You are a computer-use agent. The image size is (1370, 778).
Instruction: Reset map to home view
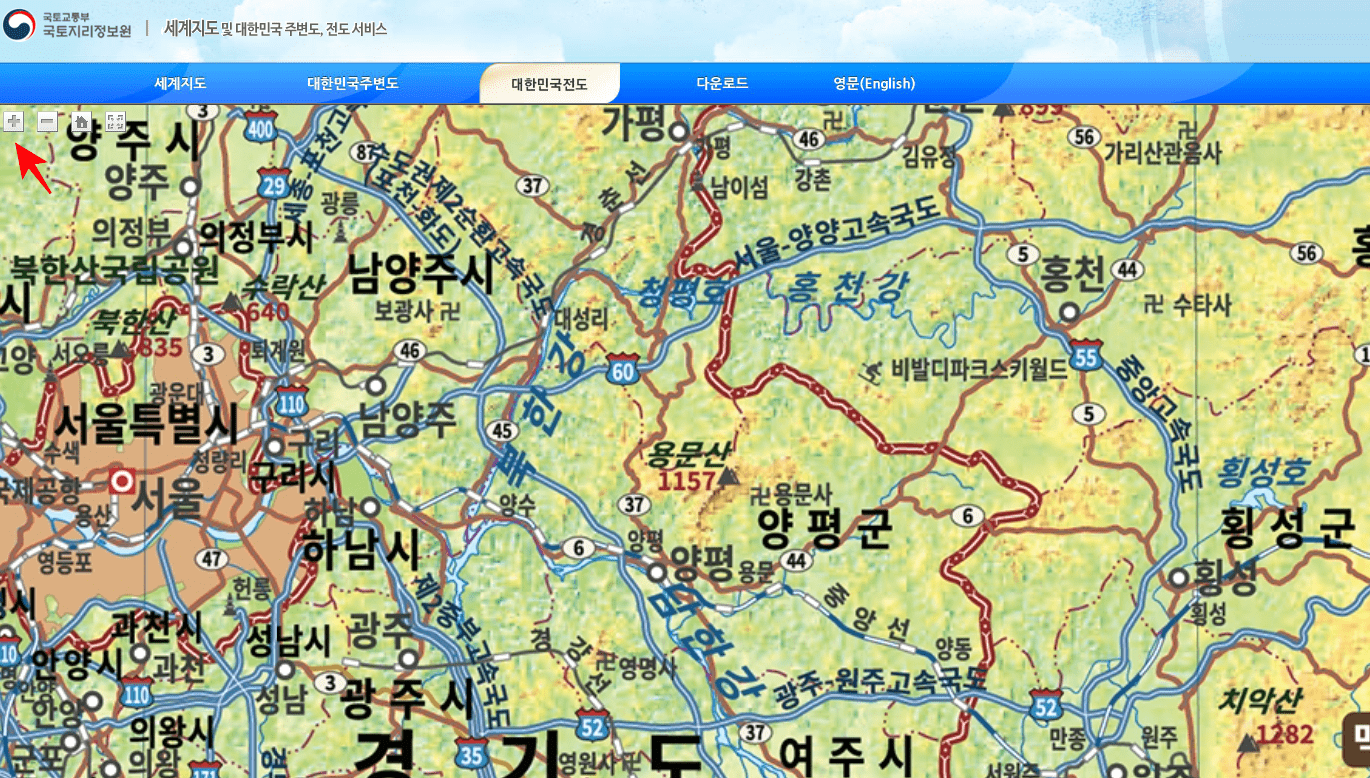click(x=82, y=122)
